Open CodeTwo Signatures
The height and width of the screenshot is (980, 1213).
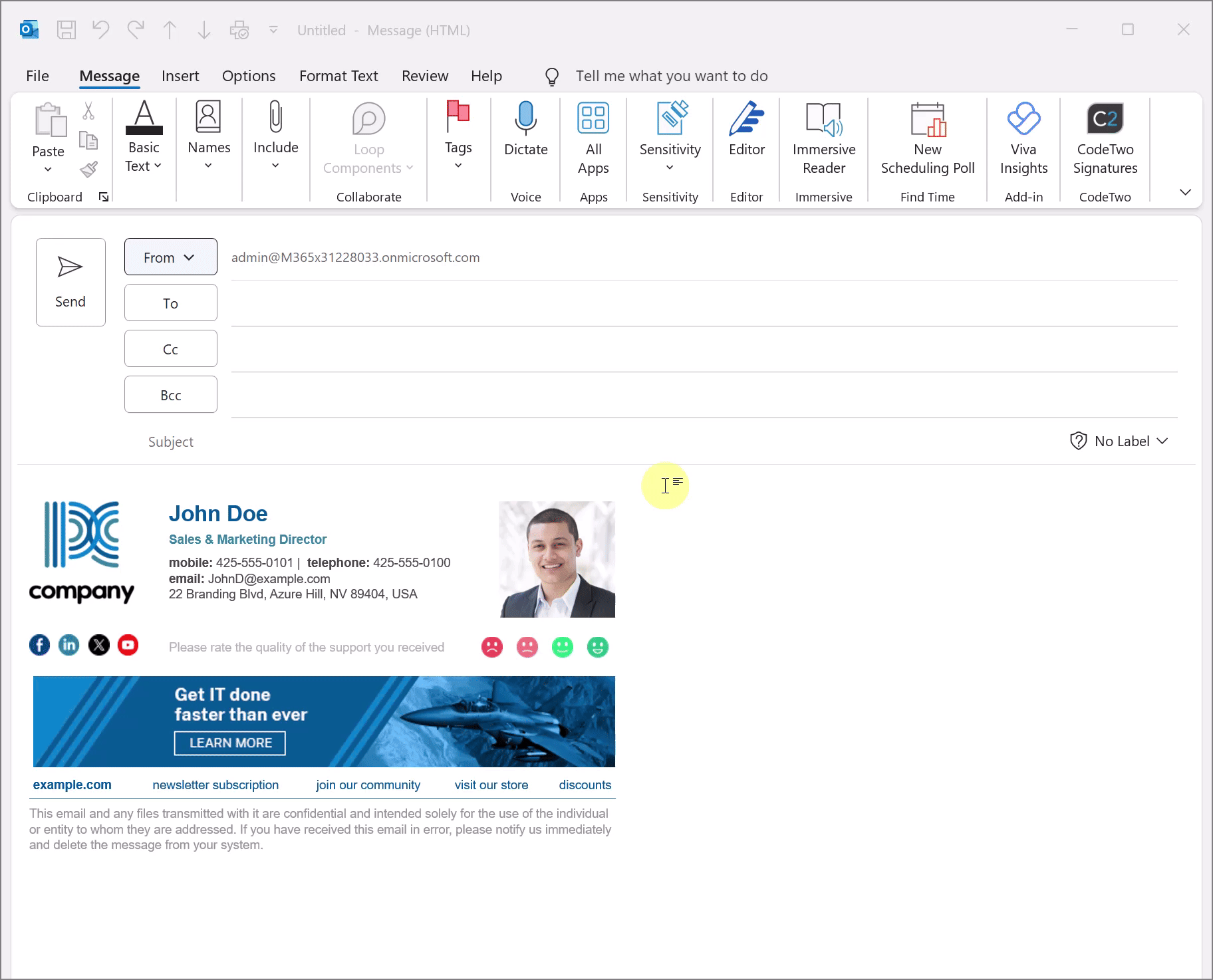1105,138
